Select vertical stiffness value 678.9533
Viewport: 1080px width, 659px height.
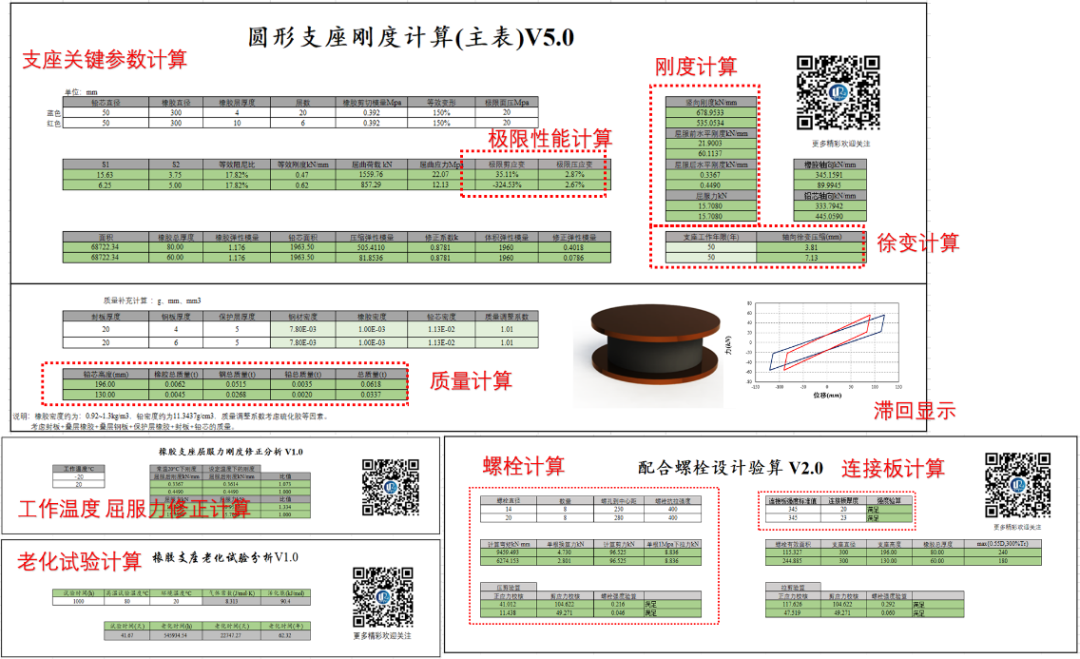(x=710, y=112)
